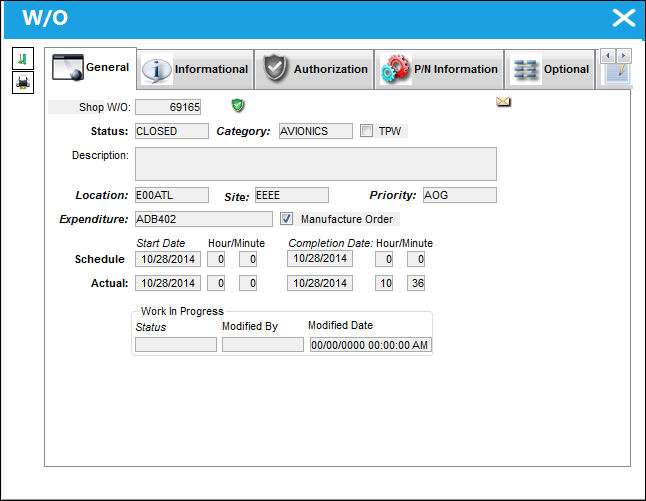Viewport: 646px width, 501px height.
Task: Open the Informational tab
Action: (195, 70)
